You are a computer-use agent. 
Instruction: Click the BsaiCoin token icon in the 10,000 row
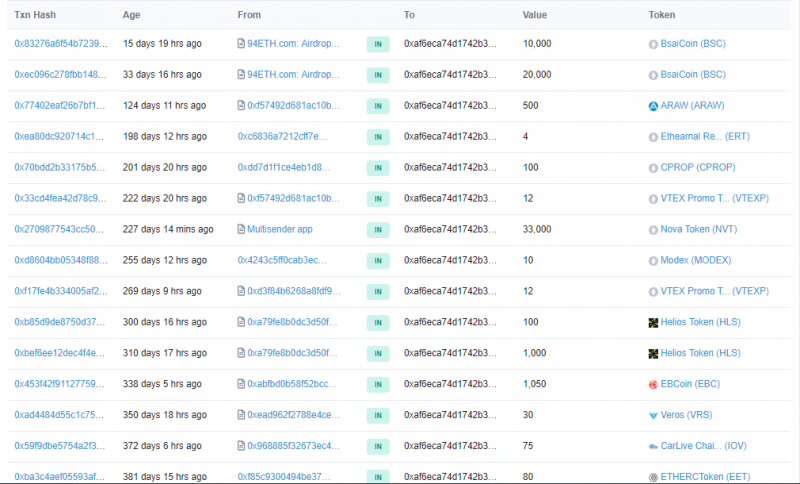[653, 44]
